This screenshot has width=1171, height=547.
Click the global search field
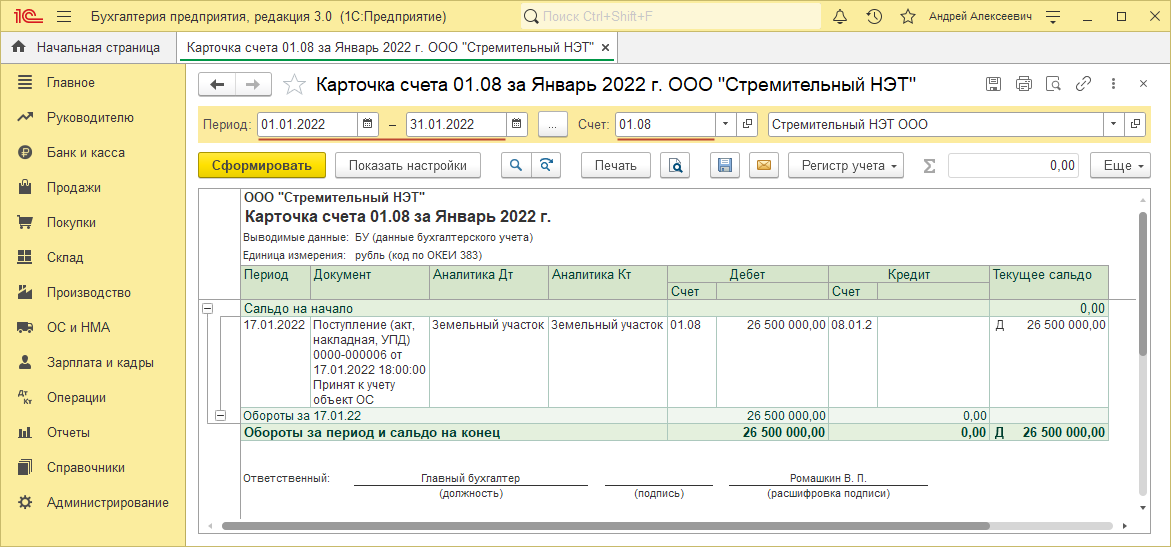[670, 16]
